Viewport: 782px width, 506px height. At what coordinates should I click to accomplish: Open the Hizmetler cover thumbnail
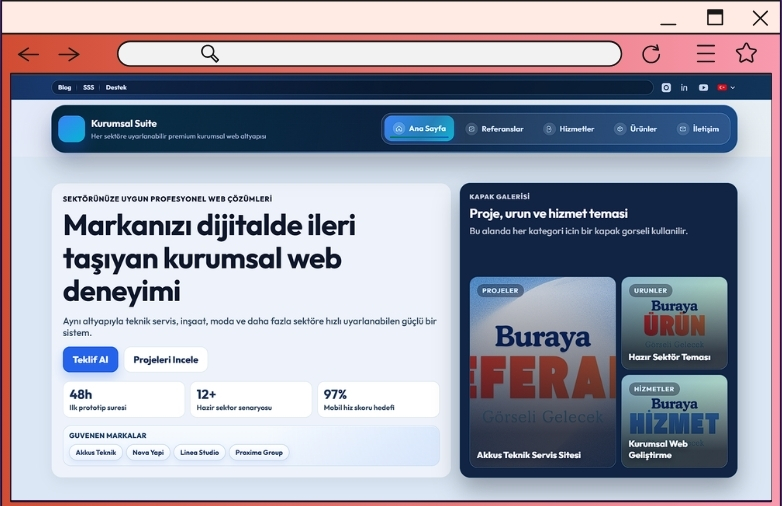coord(674,421)
